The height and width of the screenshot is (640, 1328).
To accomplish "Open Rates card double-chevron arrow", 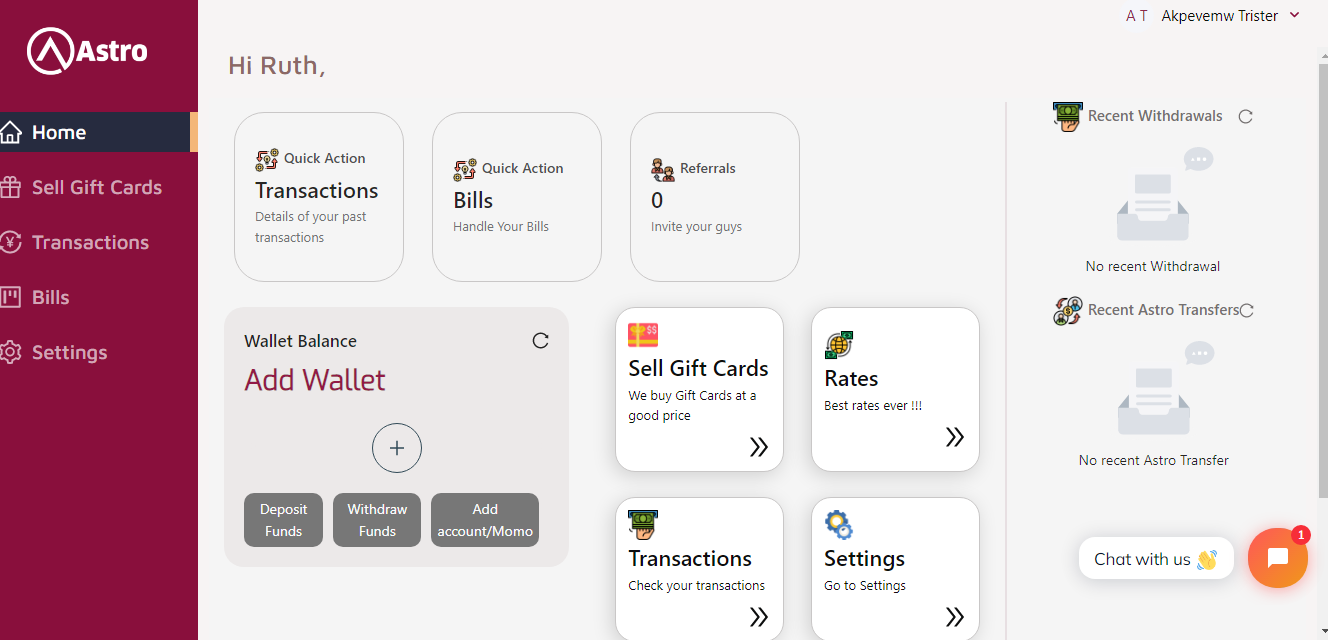I will pos(955,437).
